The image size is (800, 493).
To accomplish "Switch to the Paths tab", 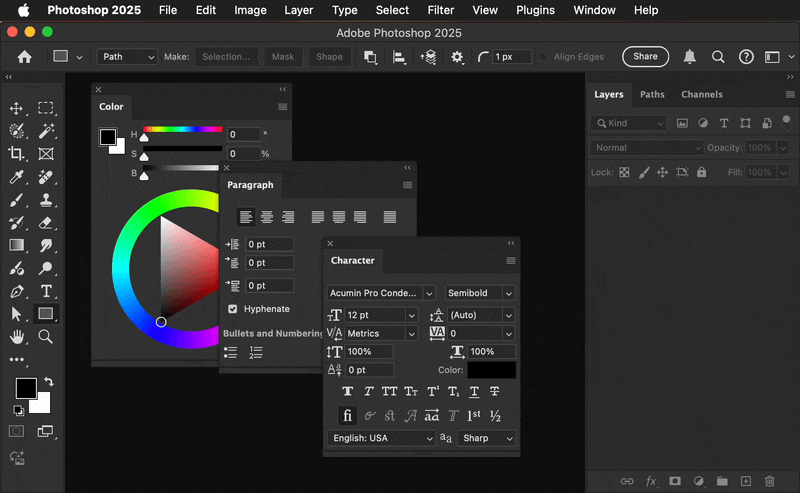I will (652, 94).
